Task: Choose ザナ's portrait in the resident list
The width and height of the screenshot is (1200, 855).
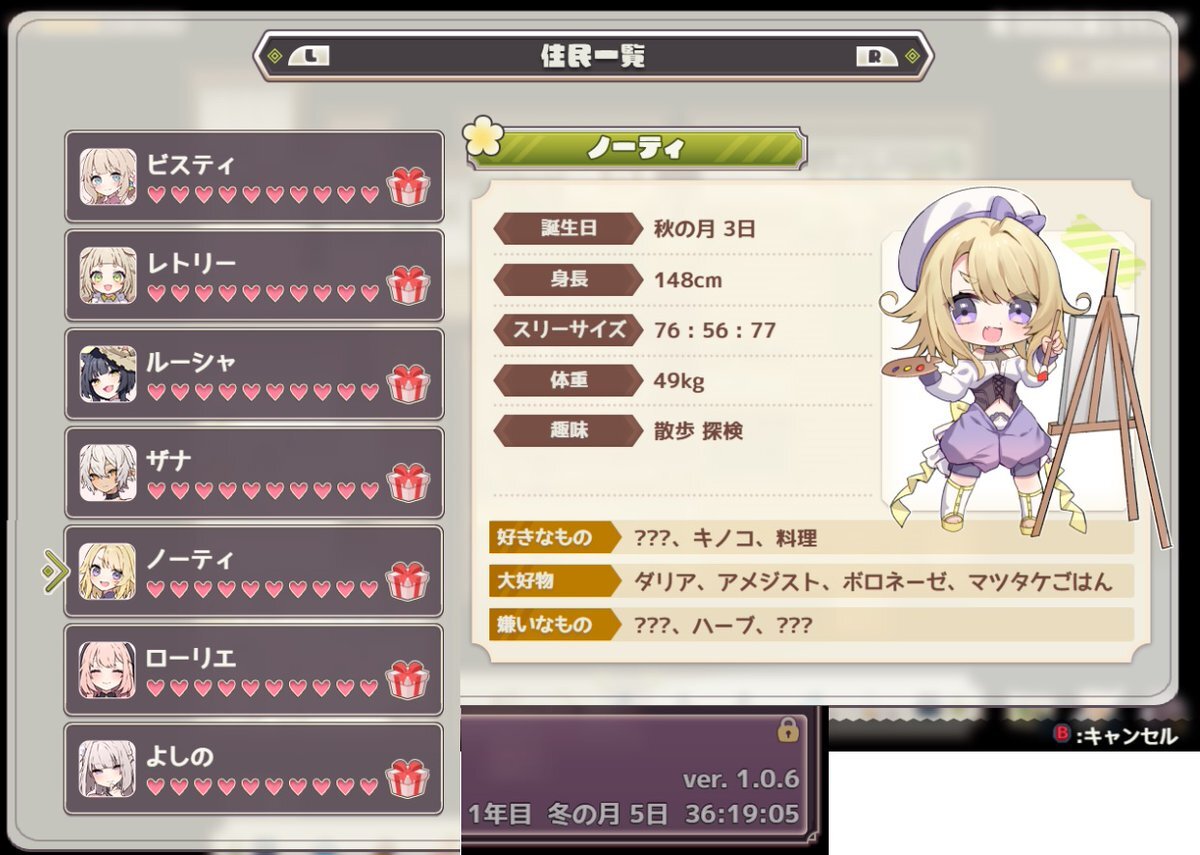Action: click(x=108, y=473)
